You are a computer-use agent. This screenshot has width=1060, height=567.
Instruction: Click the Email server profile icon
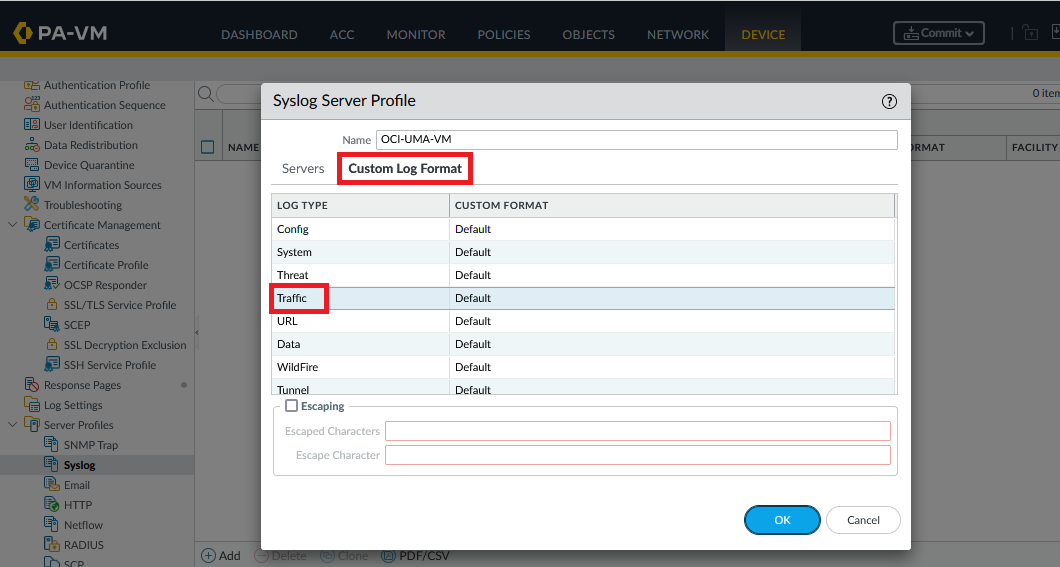point(53,485)
